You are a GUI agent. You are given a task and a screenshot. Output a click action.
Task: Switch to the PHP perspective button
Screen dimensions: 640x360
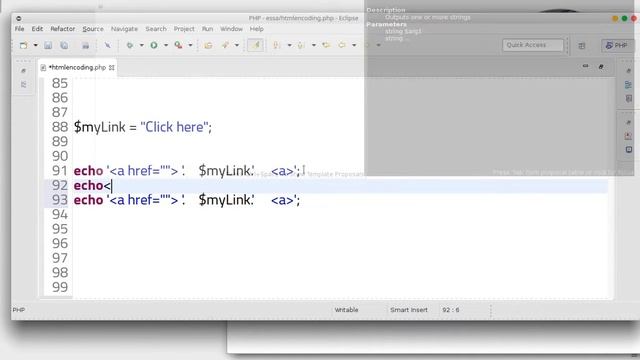[x=617, y=45]
